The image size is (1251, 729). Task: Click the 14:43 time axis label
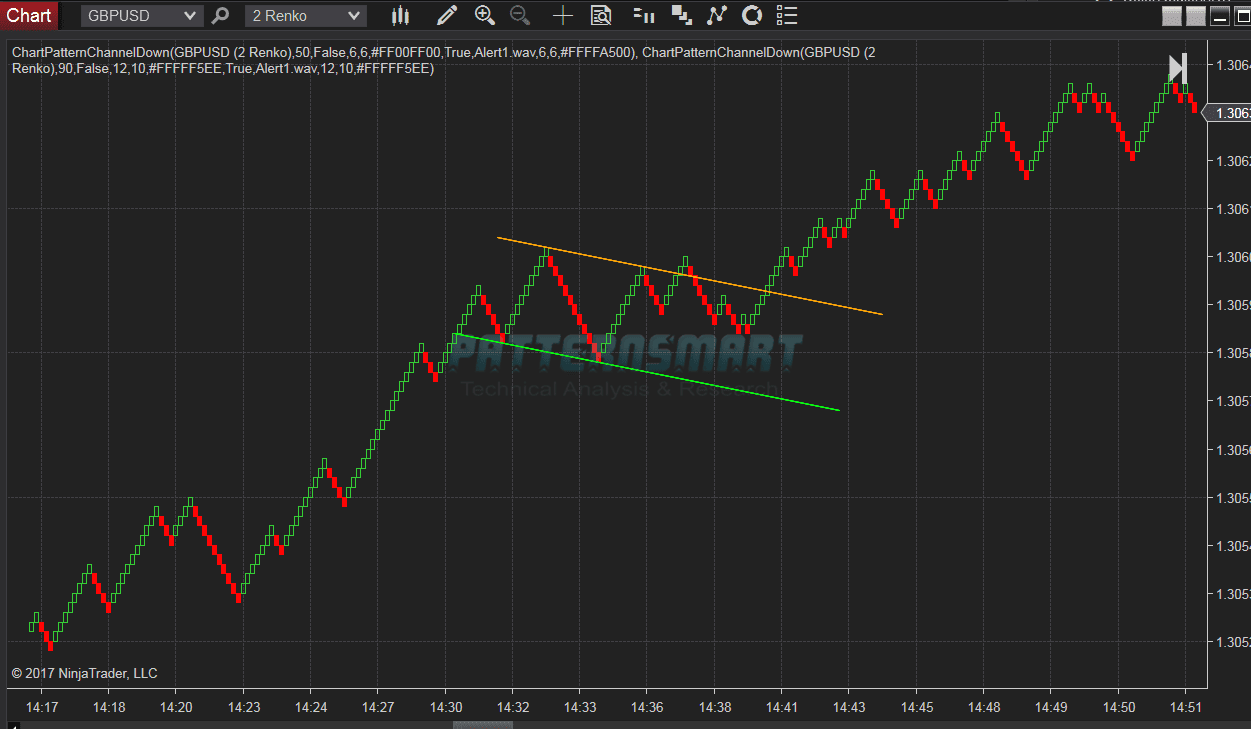point(849,707)
